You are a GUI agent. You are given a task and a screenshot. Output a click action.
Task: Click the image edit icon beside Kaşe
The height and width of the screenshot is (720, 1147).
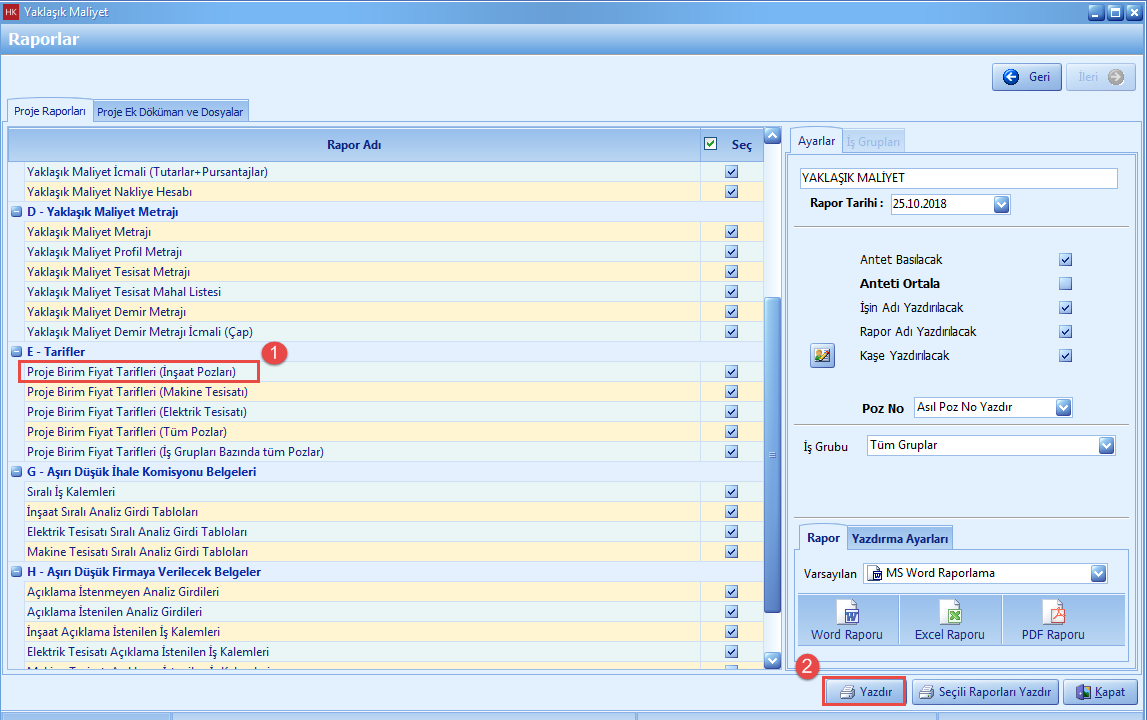point(822,355)
